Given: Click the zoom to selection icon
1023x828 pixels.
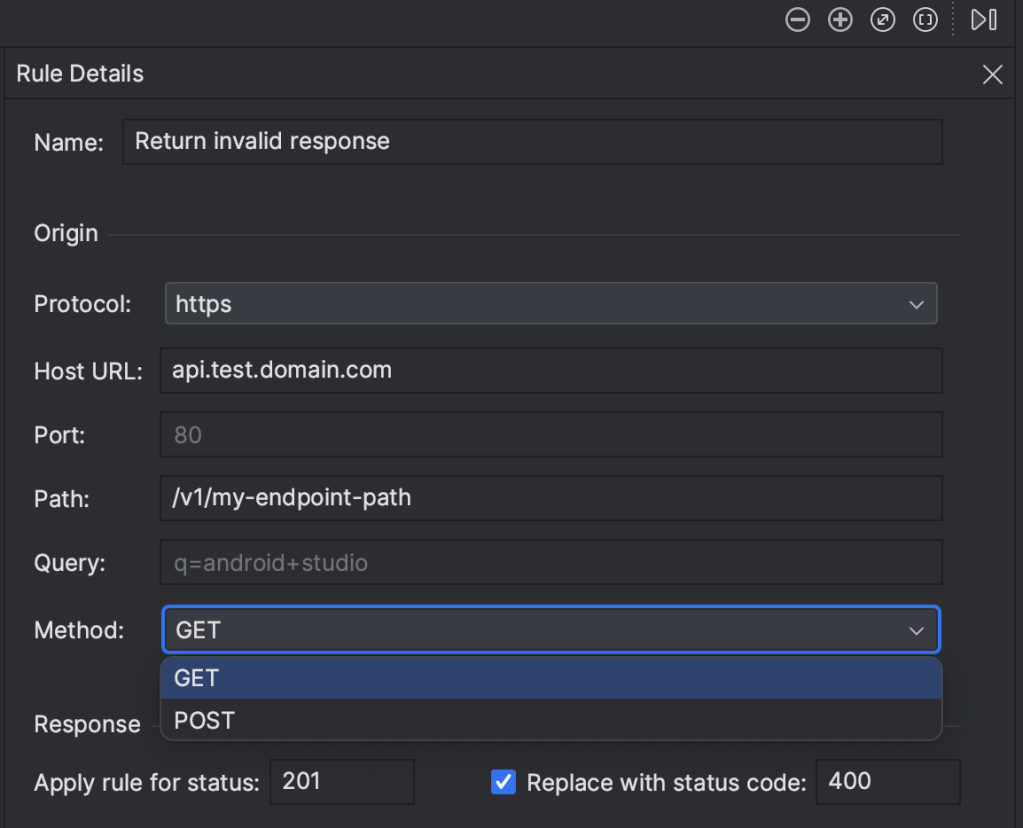Looking at the screenshot, I should 926,20.
